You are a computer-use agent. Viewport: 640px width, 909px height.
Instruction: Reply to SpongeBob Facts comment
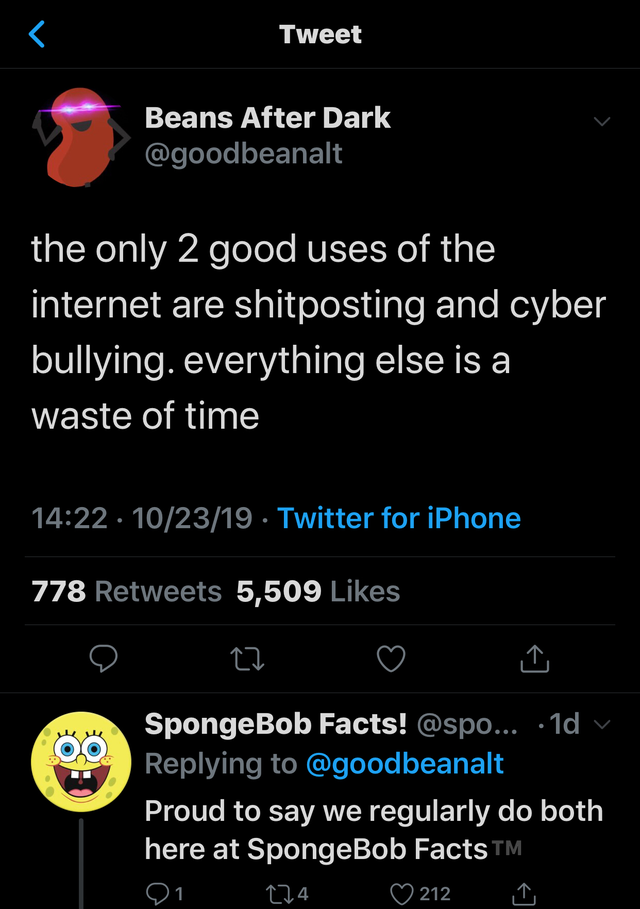click(160, 893)
